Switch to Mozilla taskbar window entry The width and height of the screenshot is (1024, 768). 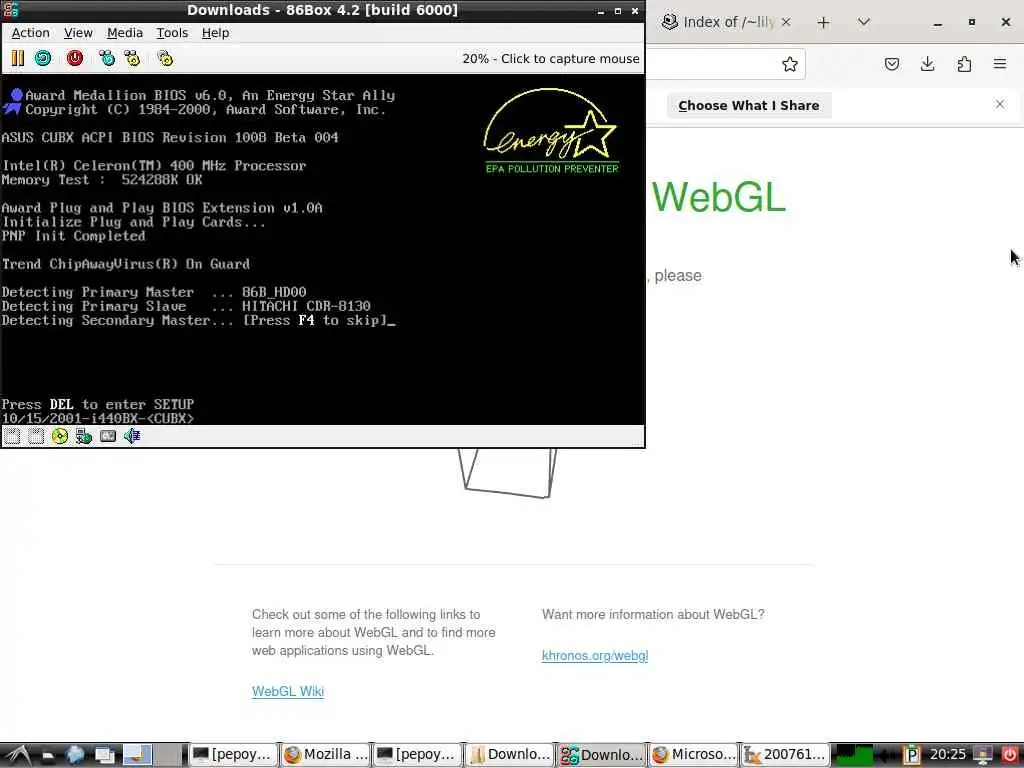click(325, 755)
